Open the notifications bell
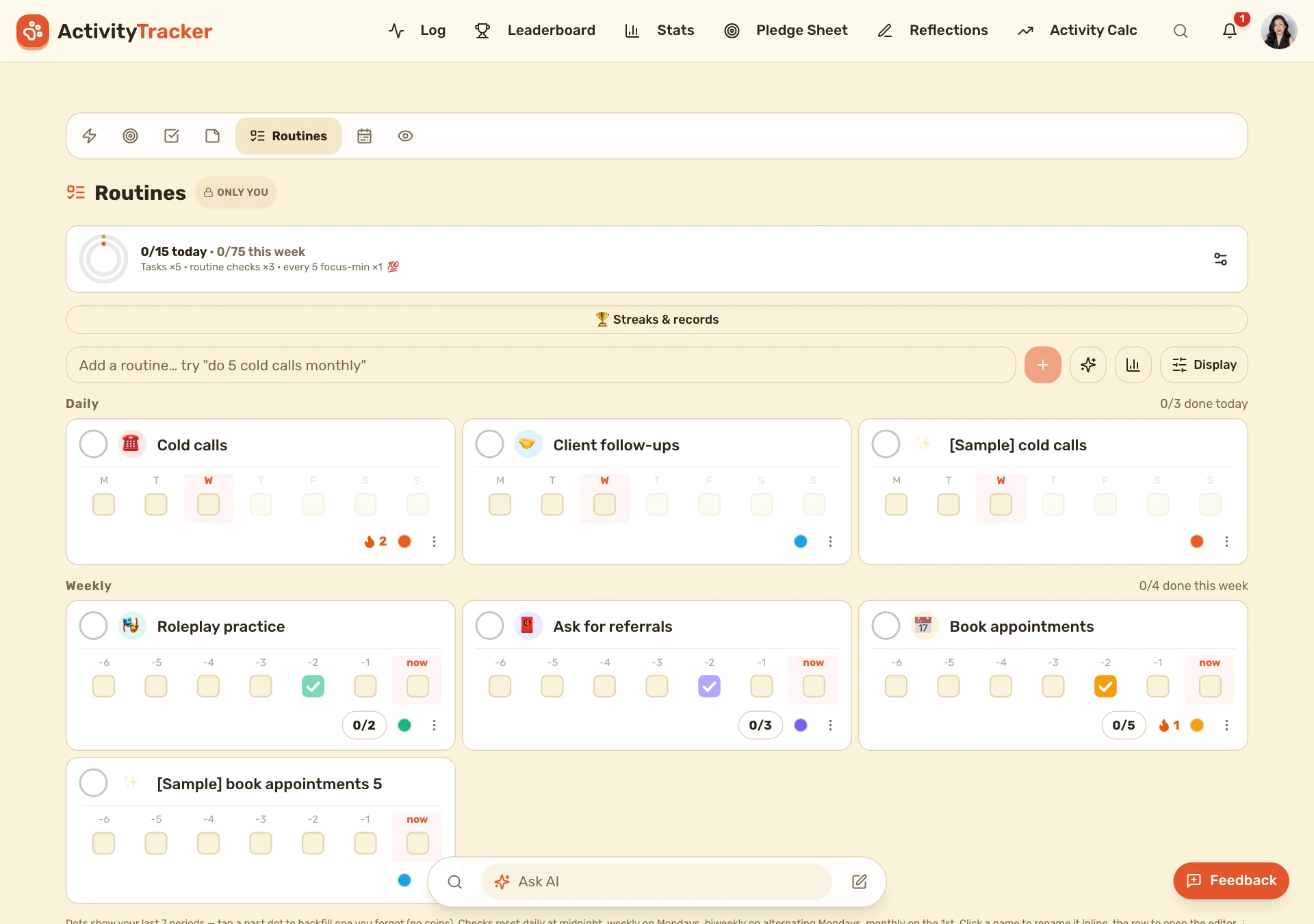Screen dimensions: 1314x924 (1230, 31)
